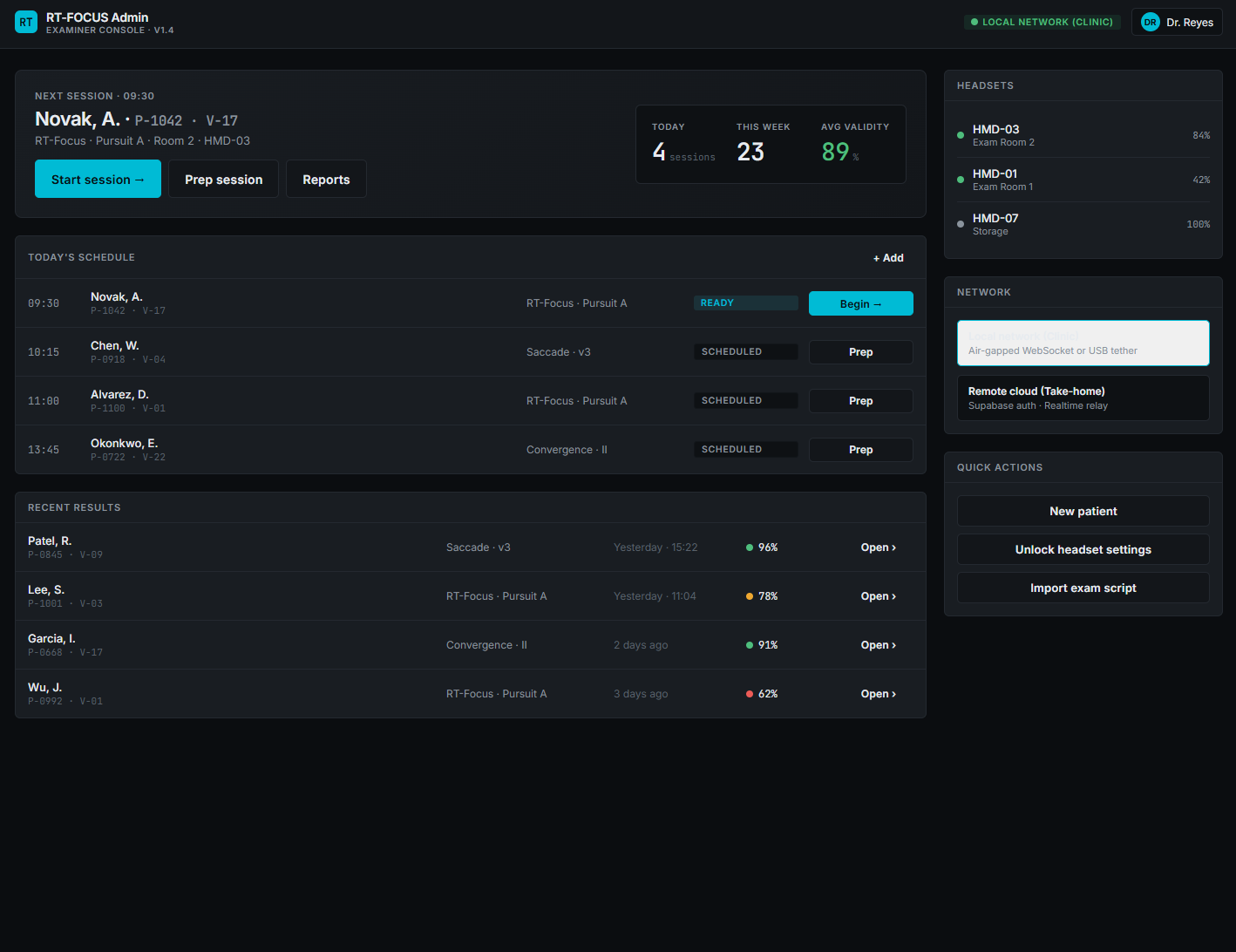Screen dimensions: 1236x952
Task: Open Prep session for next session
Action: (x=223, y=179)
